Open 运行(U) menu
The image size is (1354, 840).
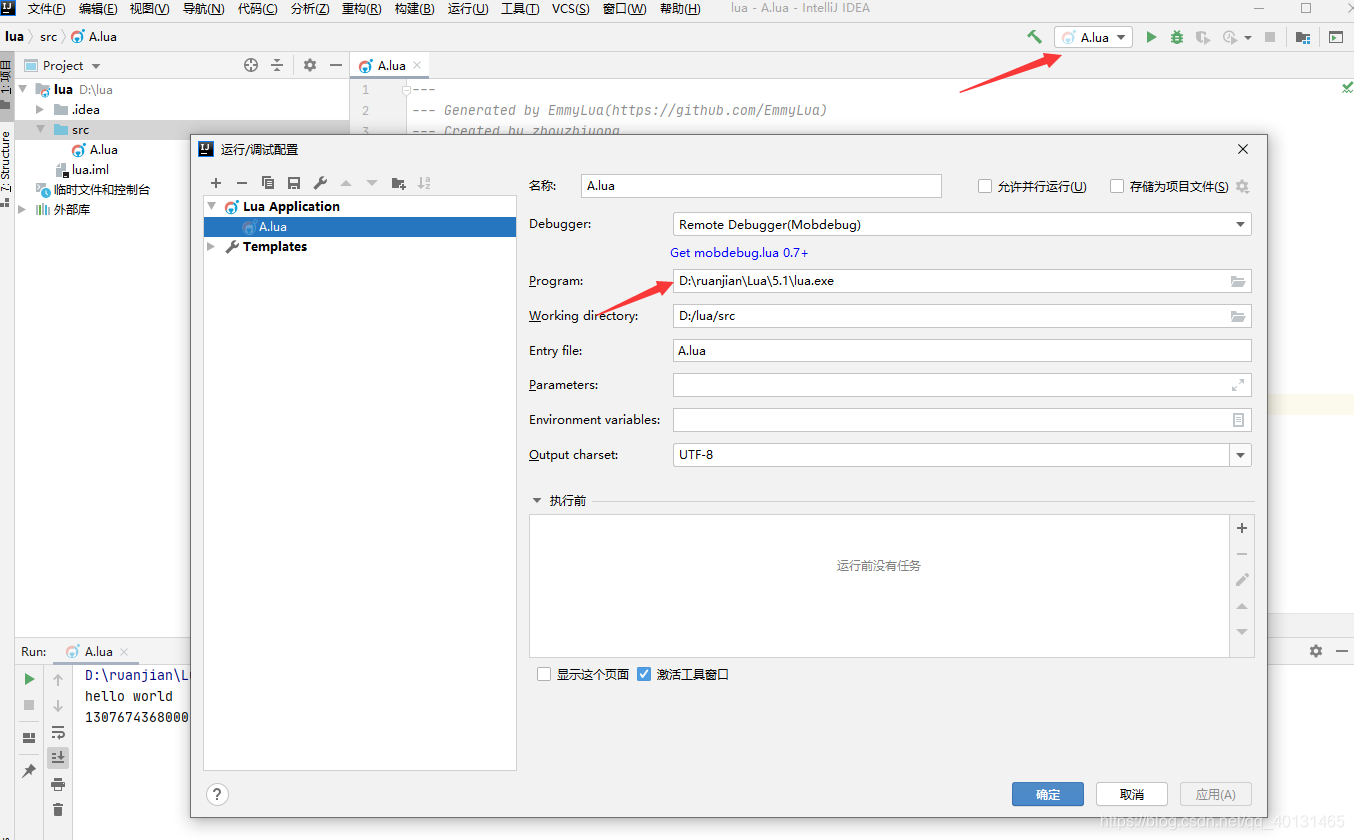click(x=468, y=9)
